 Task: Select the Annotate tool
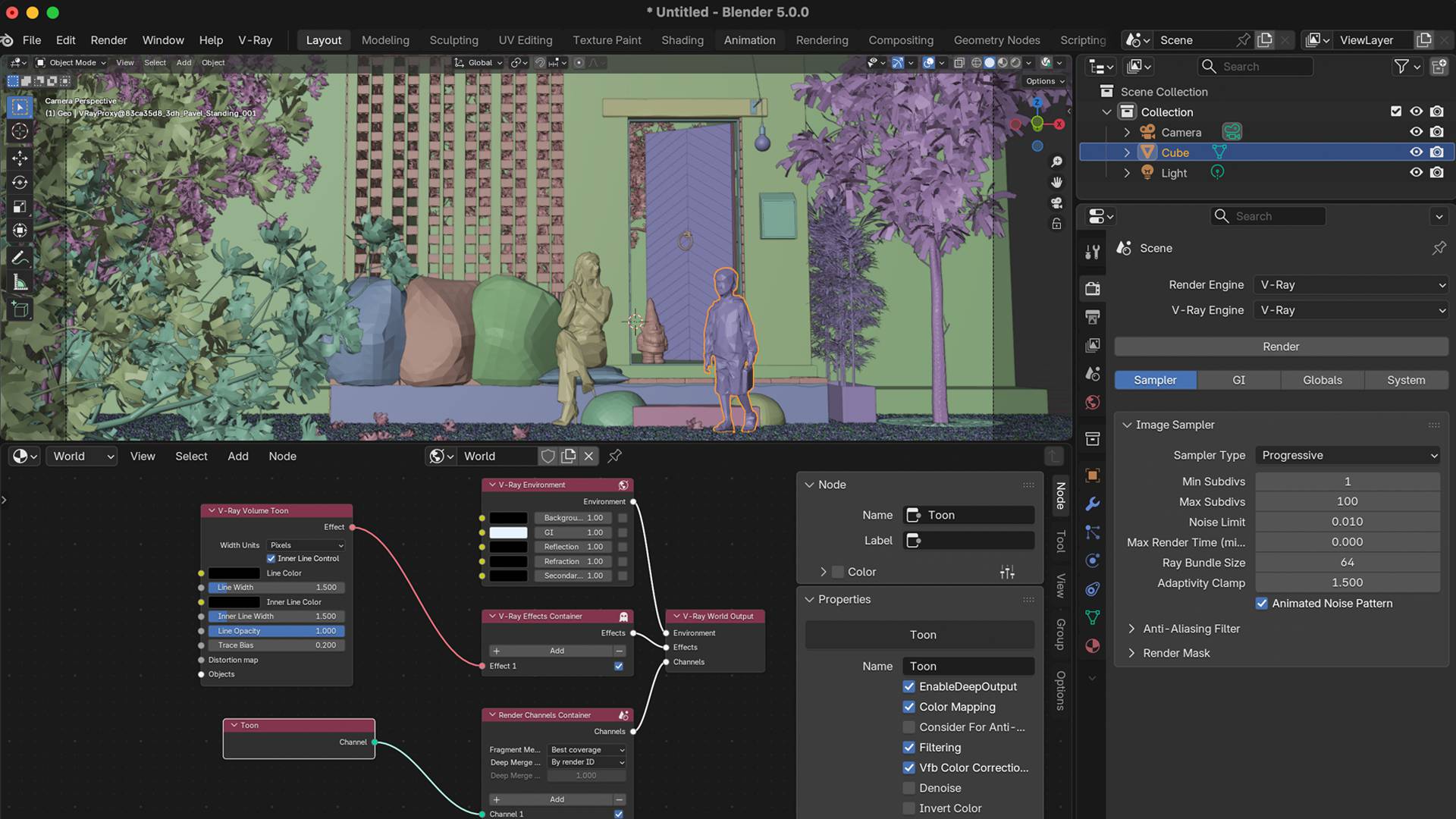[x=19, y=257]
